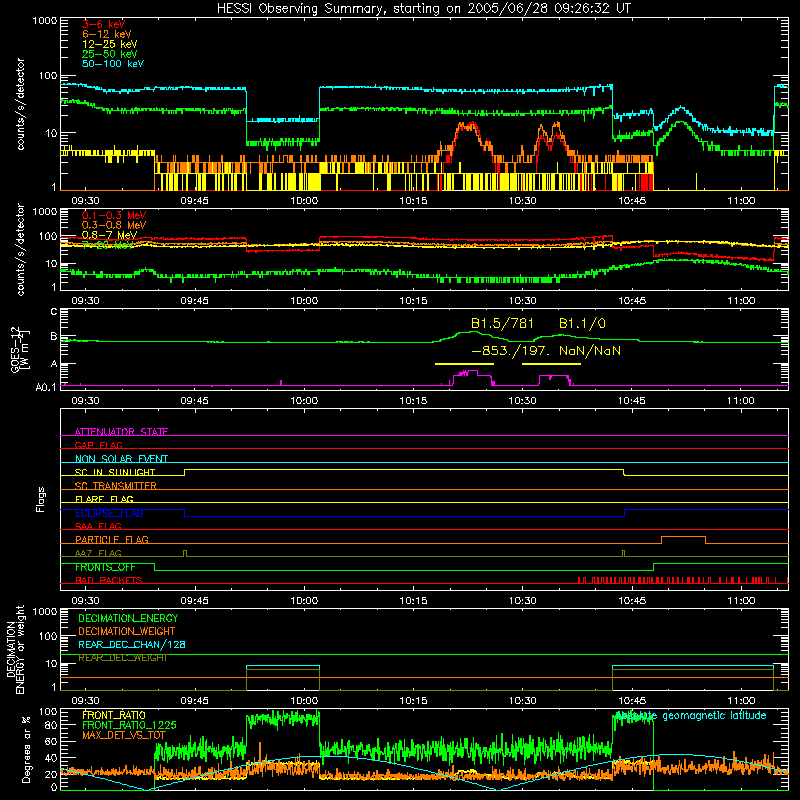
Task: Select the MAX_DET_VS_TOT legend label
Action: pyautogui.click(x=124, y=735)
